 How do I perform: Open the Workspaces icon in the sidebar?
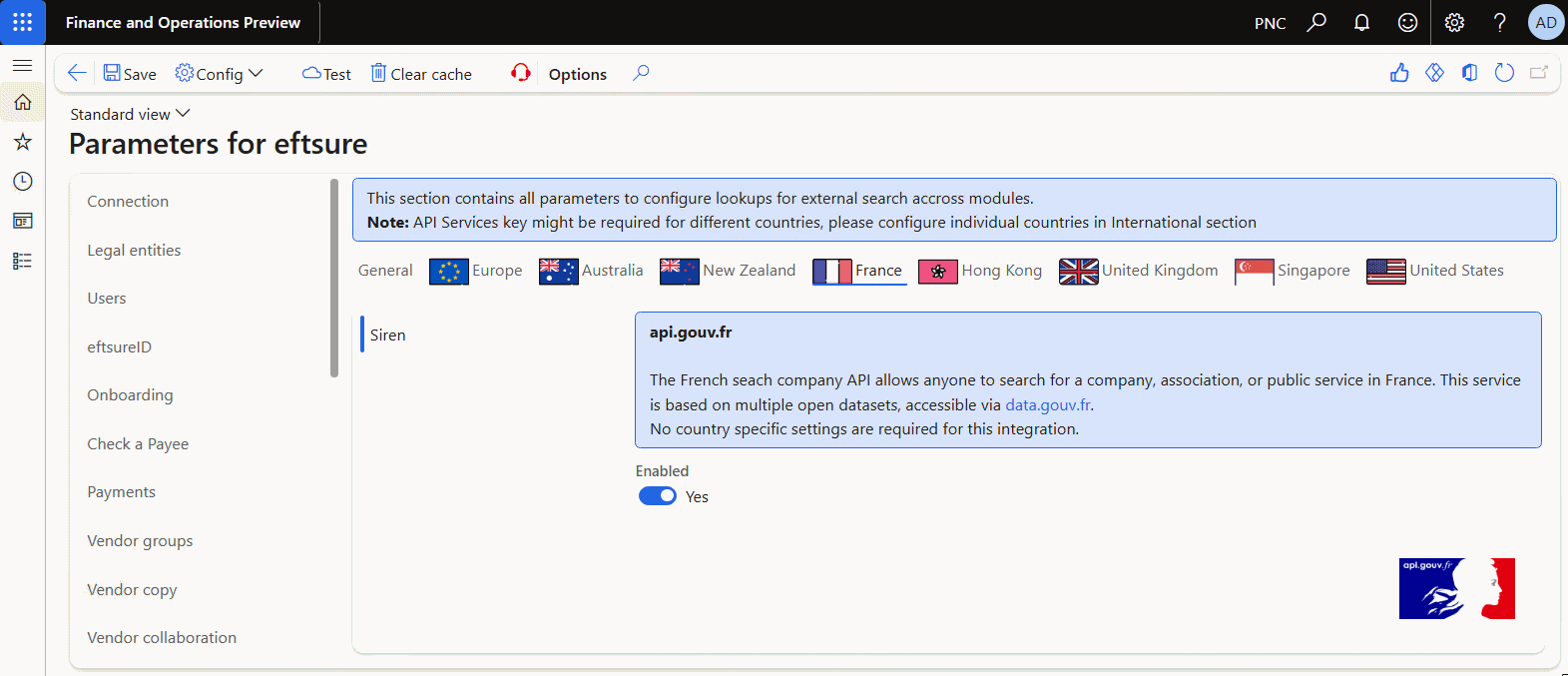(22, 221)
